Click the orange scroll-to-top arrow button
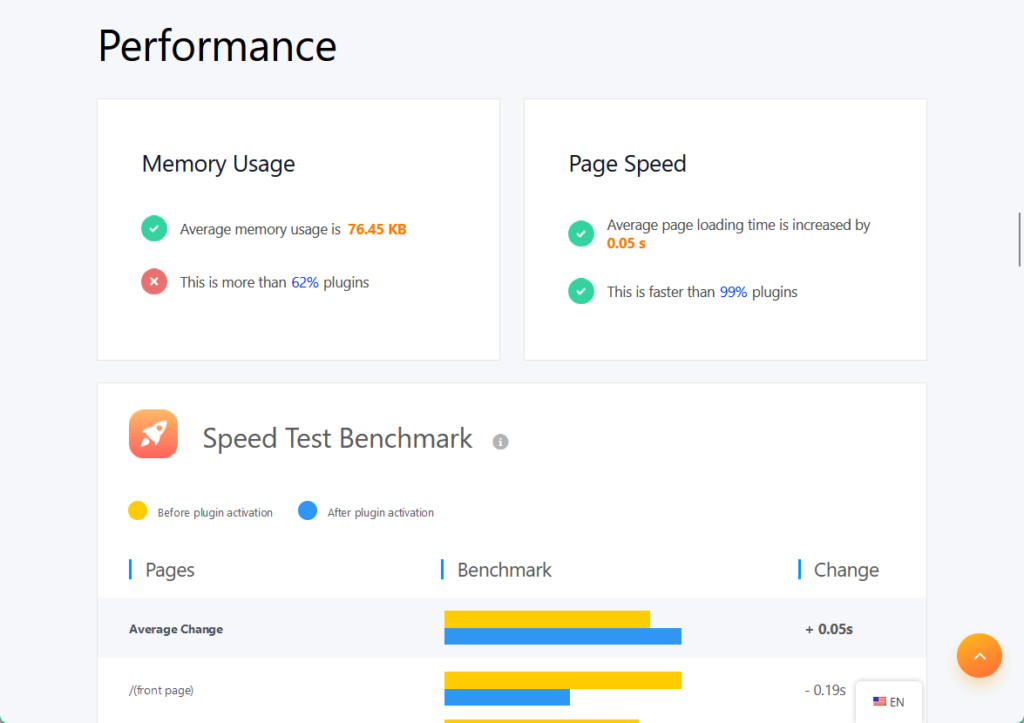Image resolution: width=1024 pixels, height=723 pixels. pyautogui.click(x=979, y=655)
